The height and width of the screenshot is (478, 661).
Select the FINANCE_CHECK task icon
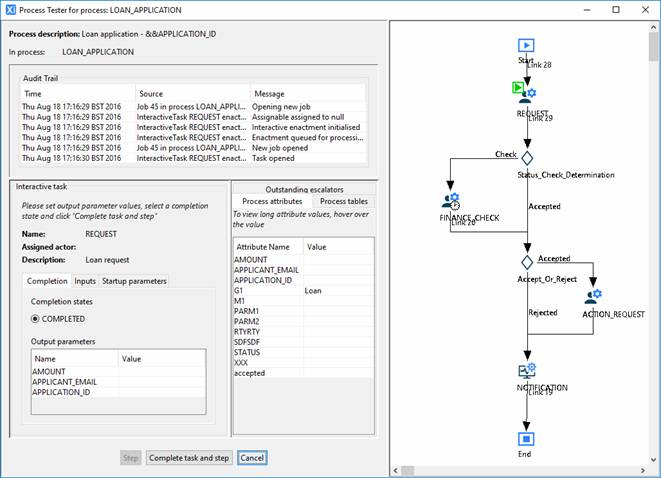[x=450, y=202]
